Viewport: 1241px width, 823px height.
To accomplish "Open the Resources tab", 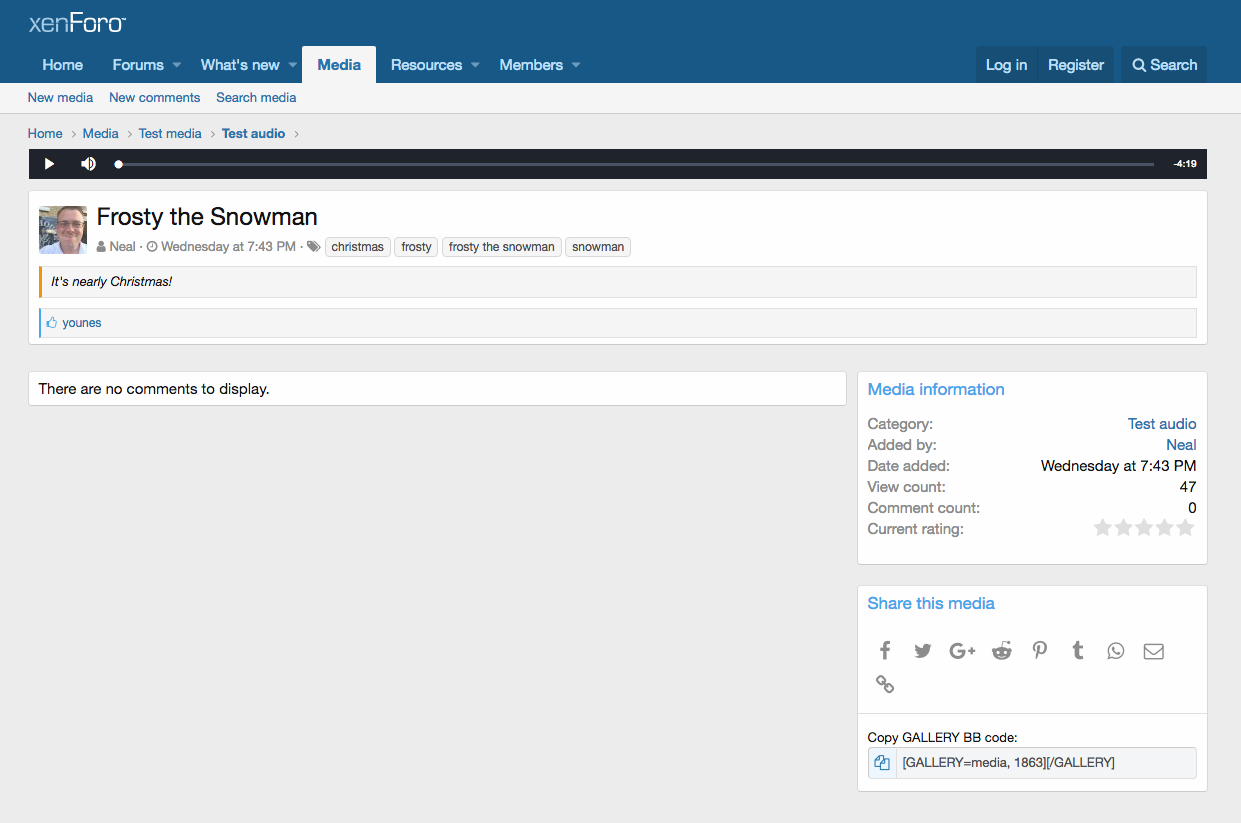I will pyautogui.click(x=426, y=65).
